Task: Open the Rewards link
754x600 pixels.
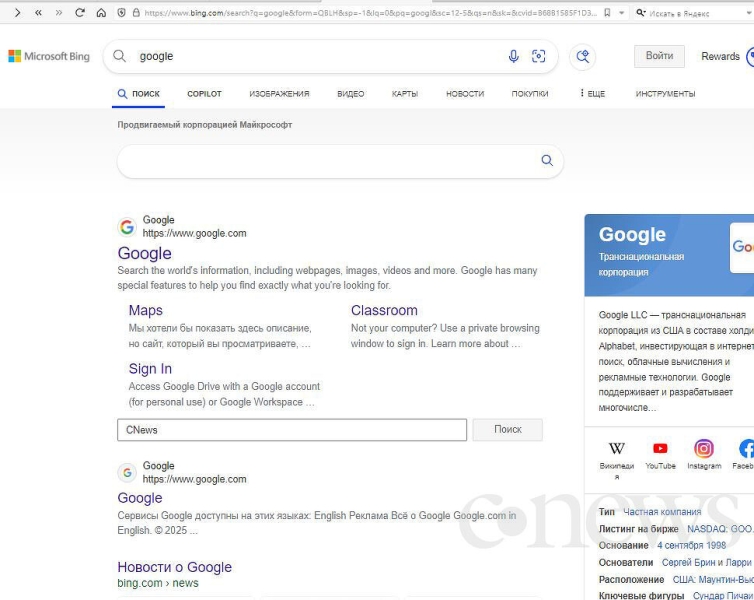Action: (x=720, y=56)
